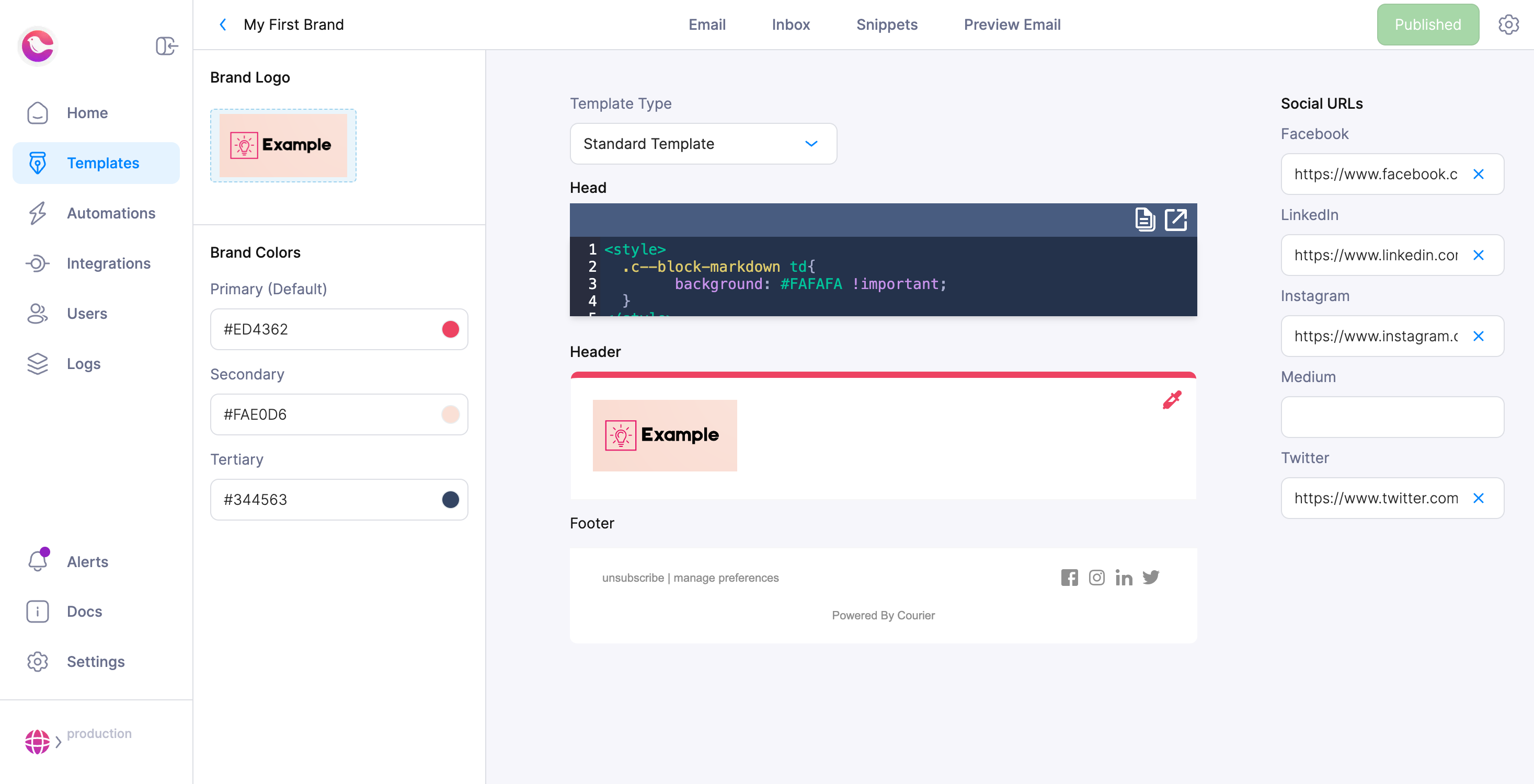1534x784 pixels.
Task: Select the Logs sidebar icon
Action: (37, 364)
